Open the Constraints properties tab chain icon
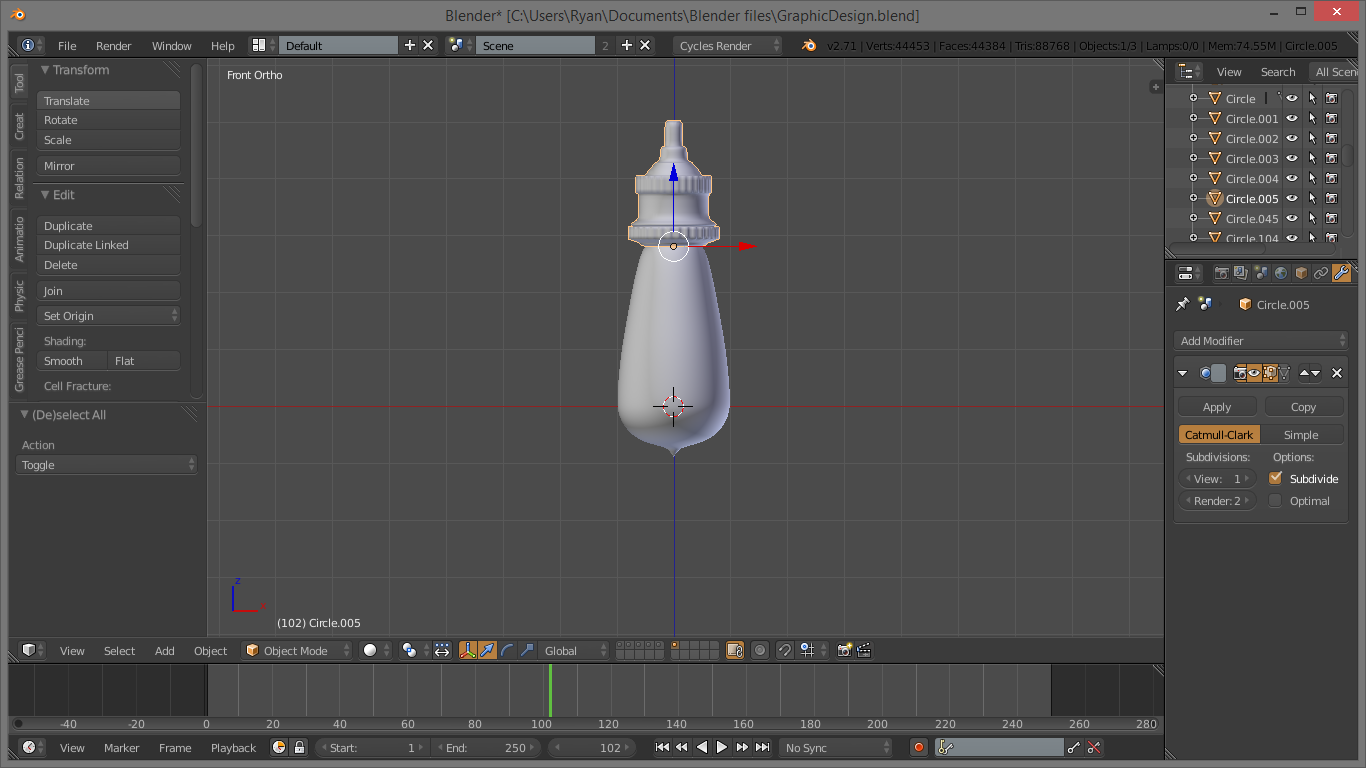This screenshot has height=768, width=1366. 1321,273
